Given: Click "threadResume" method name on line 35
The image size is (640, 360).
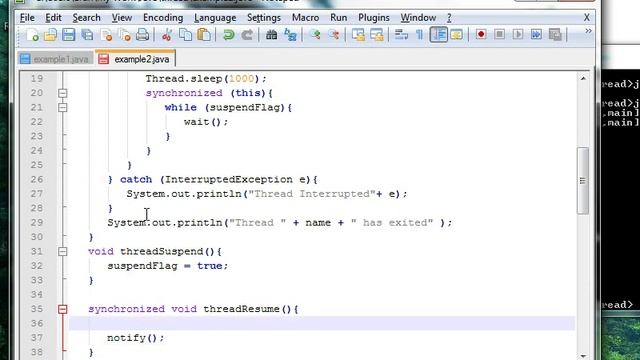Looking at the screenshot, I should click(x=241, y=309).
